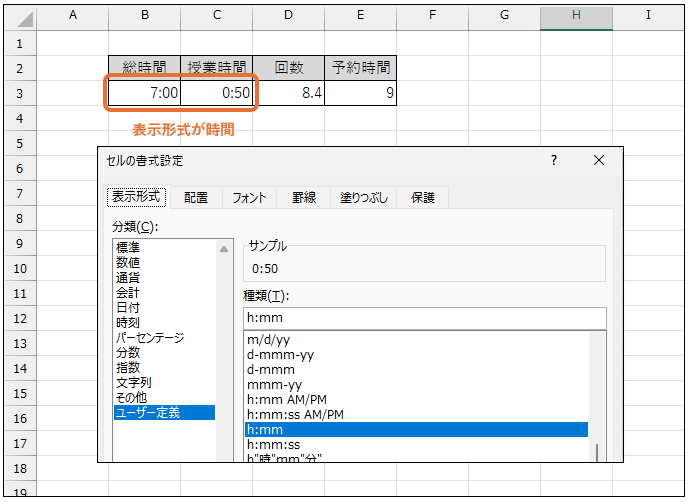Select h:mm AM/PM format entry

tap(285, 399)
